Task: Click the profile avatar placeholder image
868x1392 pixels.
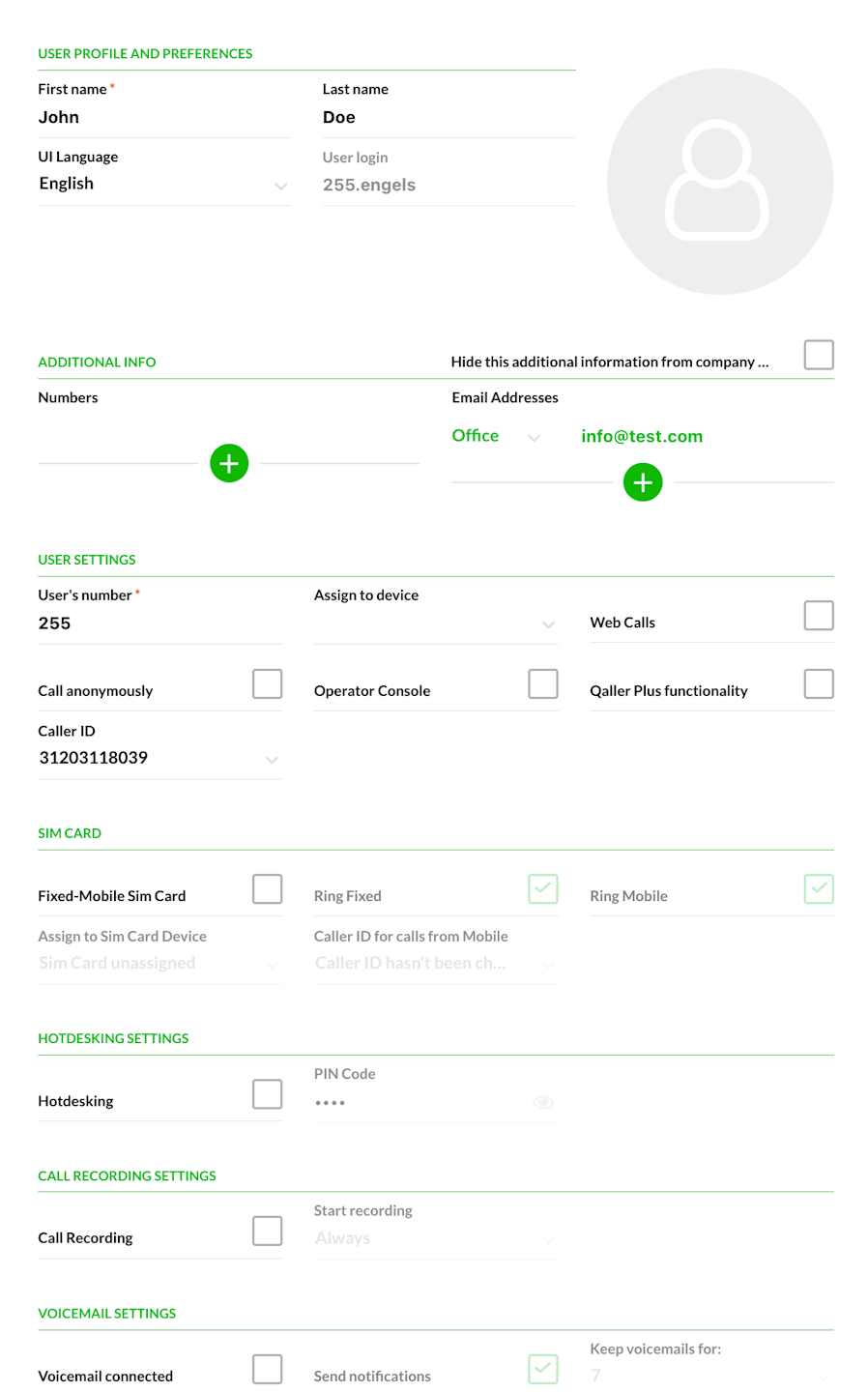Action: (x=719, y=182)
